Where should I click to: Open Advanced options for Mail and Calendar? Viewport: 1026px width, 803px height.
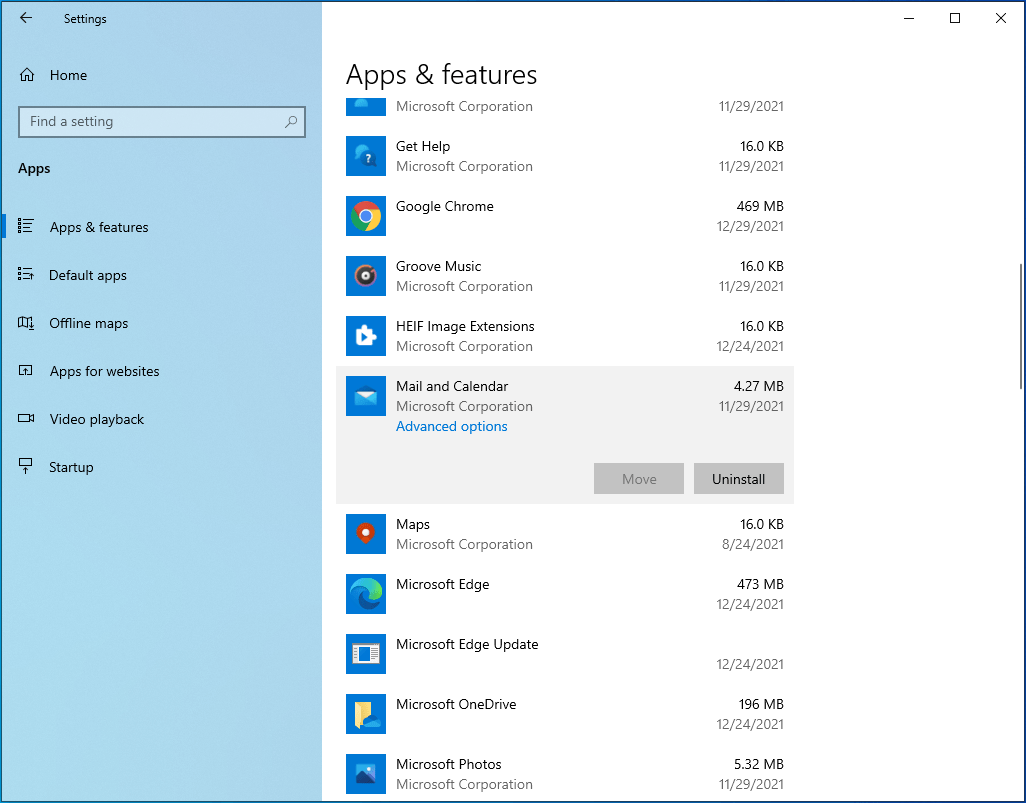[451, 426]
